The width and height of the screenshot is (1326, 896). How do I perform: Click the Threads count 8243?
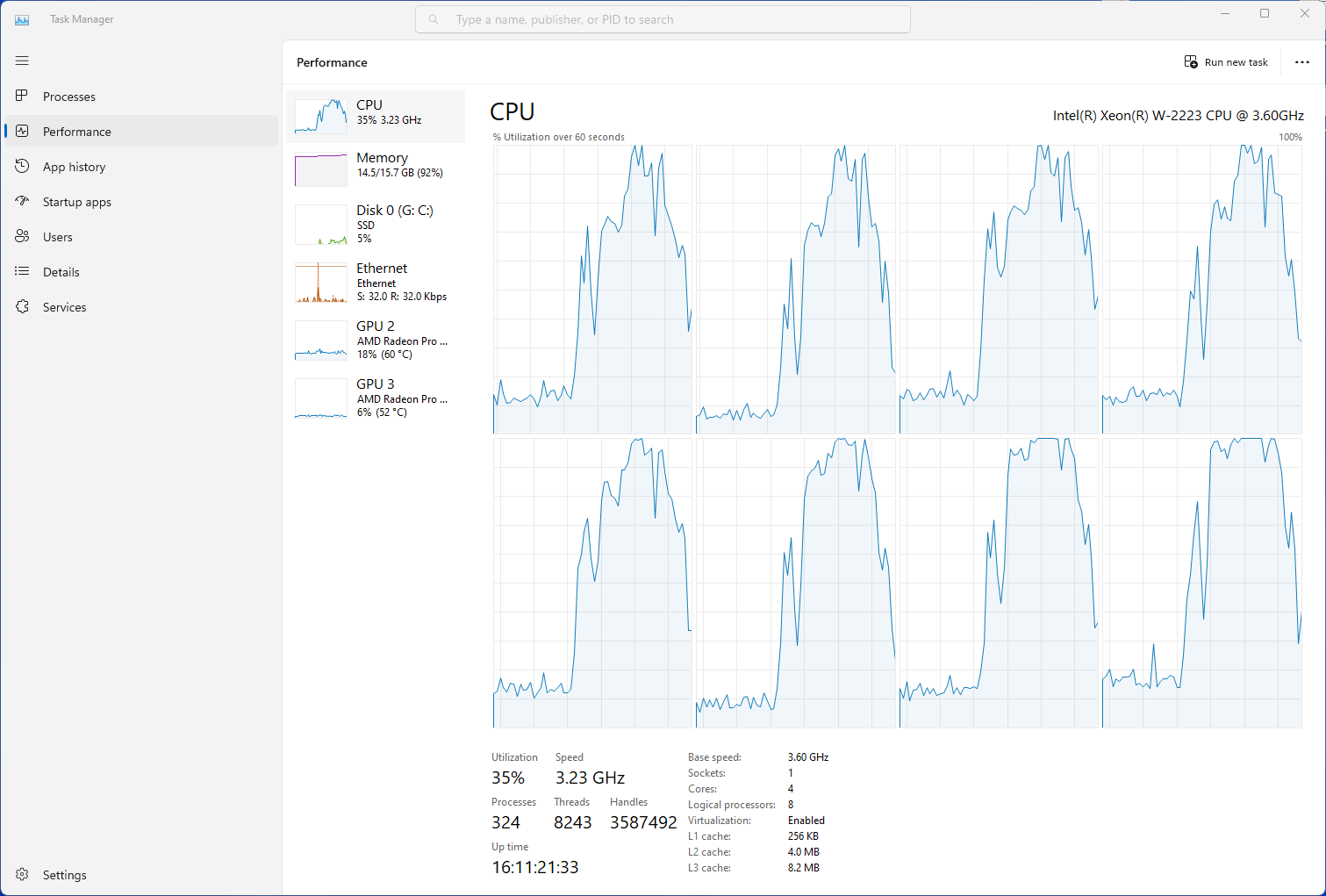(x=573, y=823)
